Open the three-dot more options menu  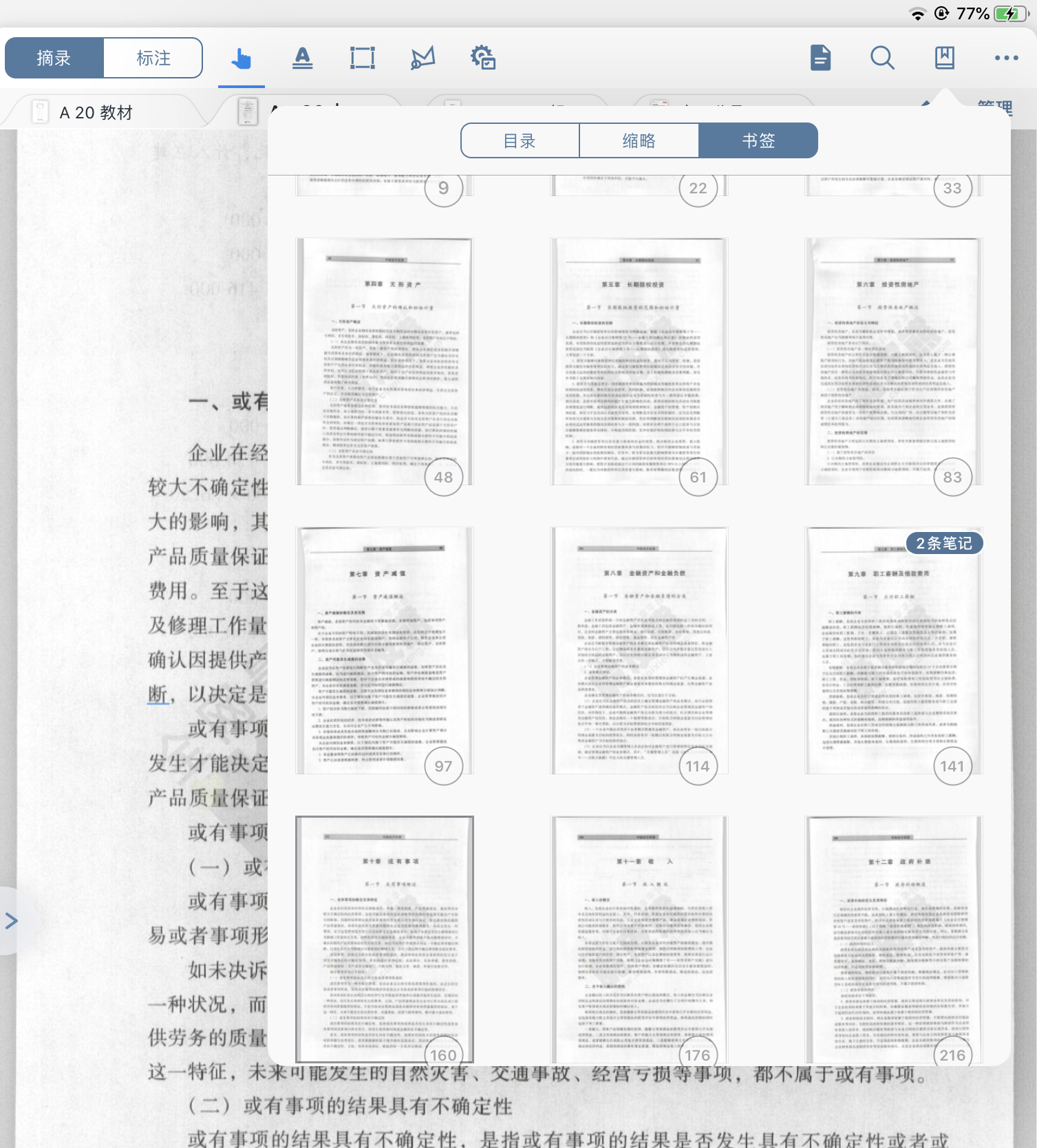click(1006, 59)
